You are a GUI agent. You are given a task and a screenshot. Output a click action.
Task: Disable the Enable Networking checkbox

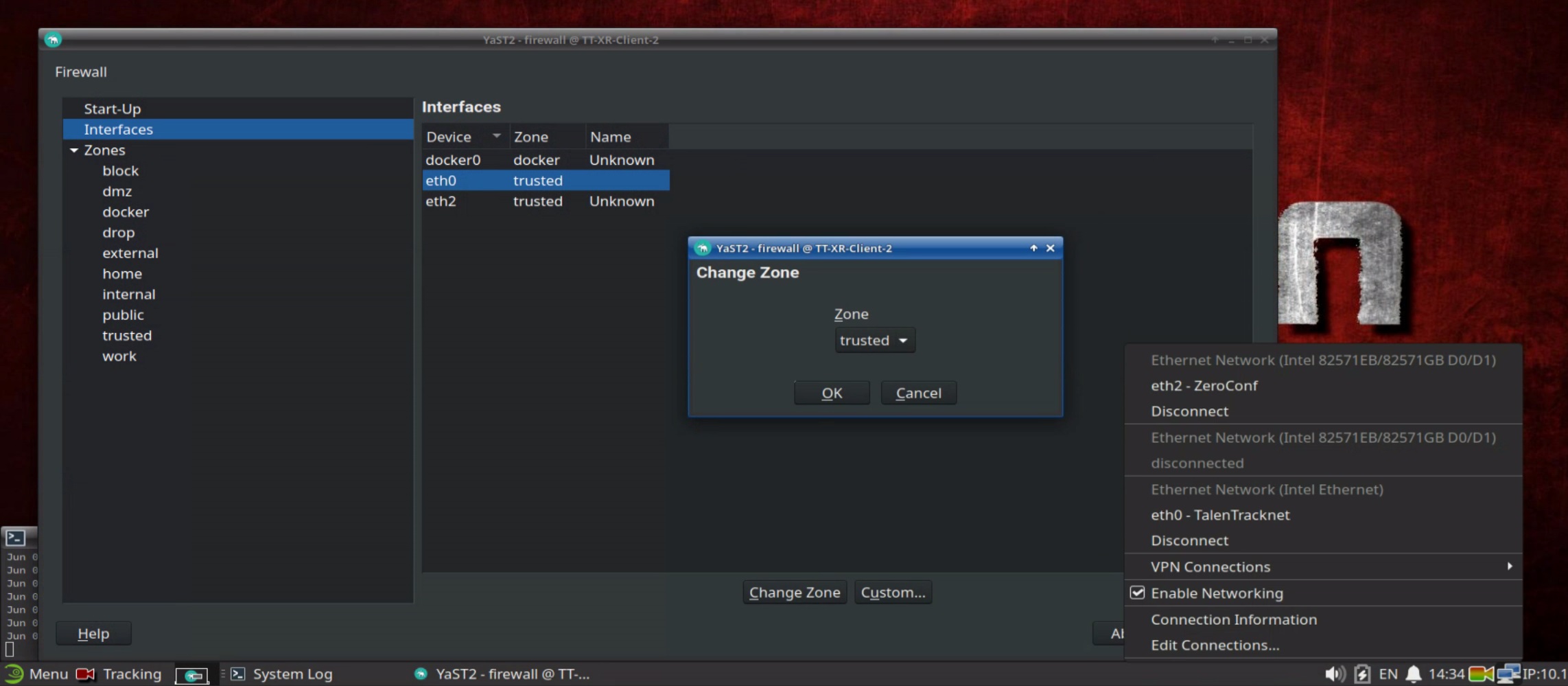[x=1138, y=593]
